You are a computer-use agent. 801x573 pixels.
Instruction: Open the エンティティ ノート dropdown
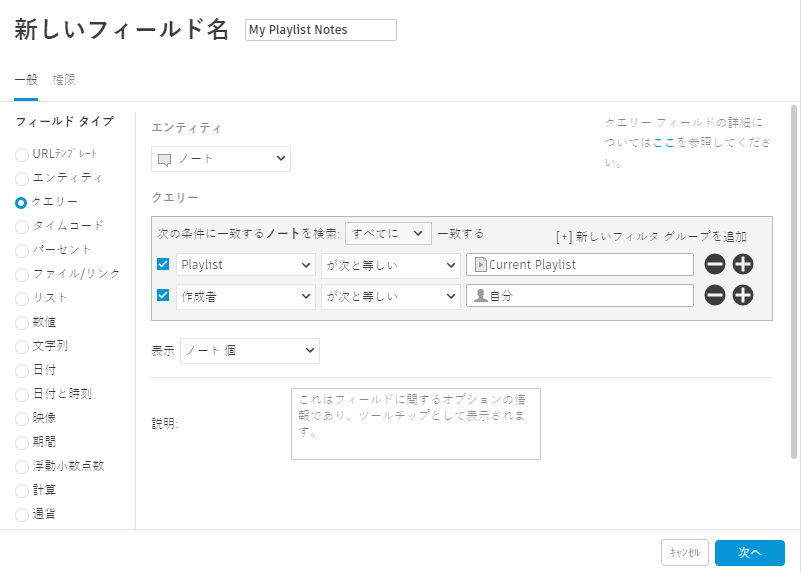point(221,159)
